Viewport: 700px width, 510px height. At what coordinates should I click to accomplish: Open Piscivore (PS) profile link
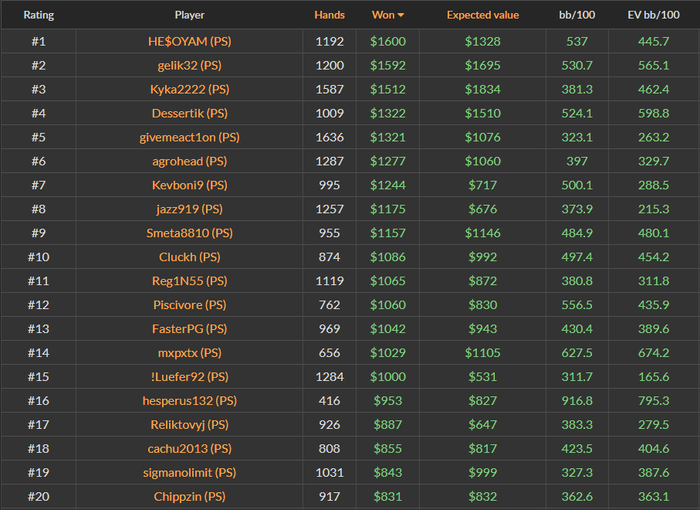[189, 305]
